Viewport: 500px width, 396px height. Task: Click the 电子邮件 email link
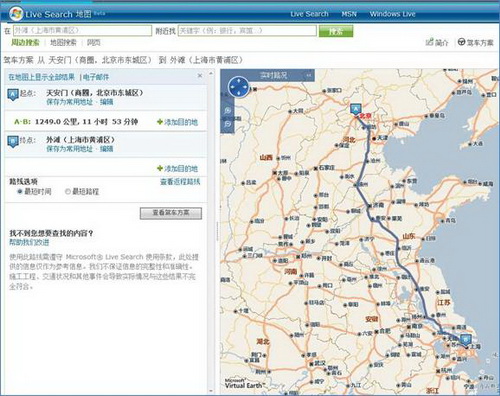tap(96, 77)
